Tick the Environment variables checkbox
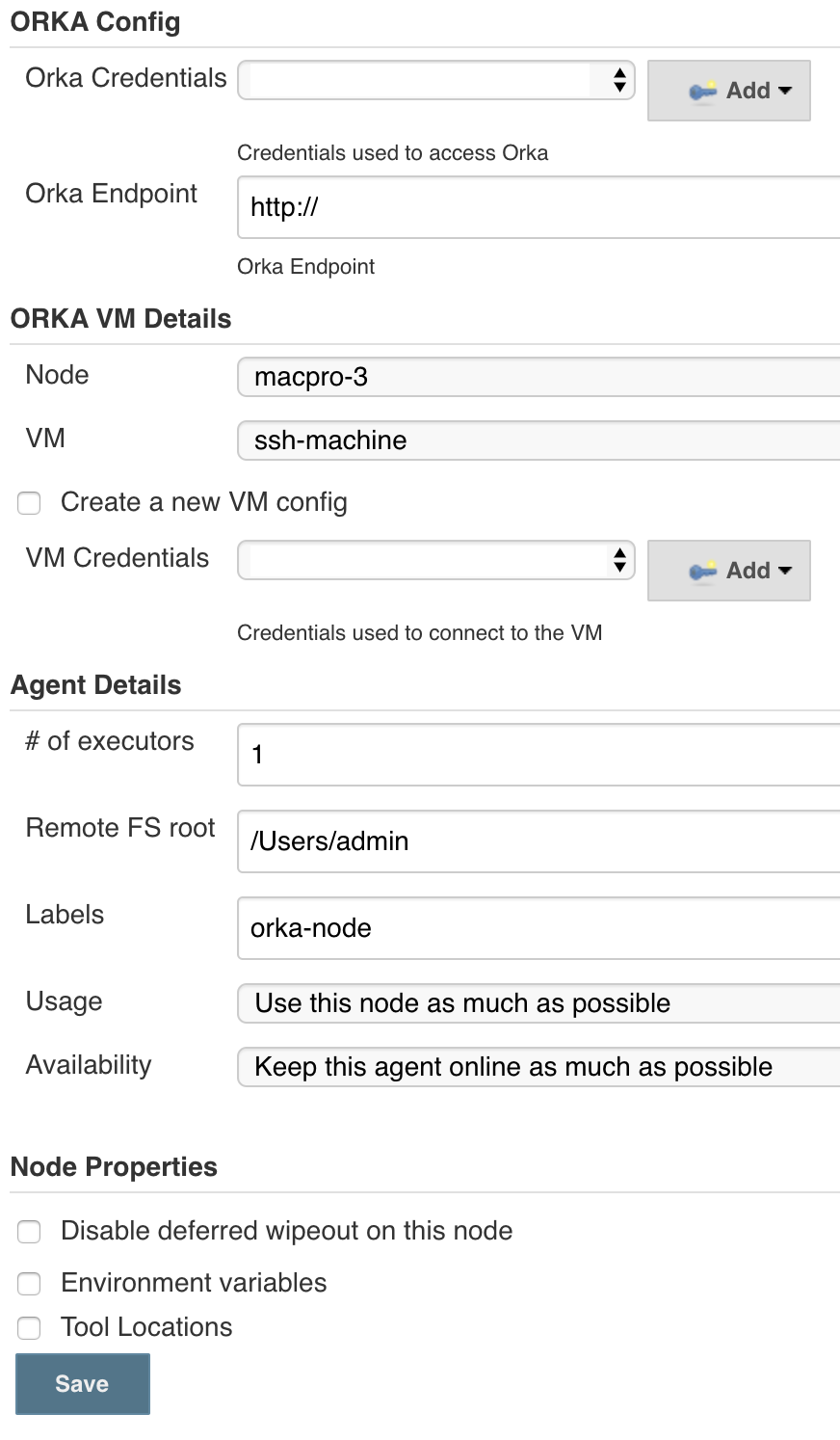This screenshot has height=1440, width=840. point(30,1284)
